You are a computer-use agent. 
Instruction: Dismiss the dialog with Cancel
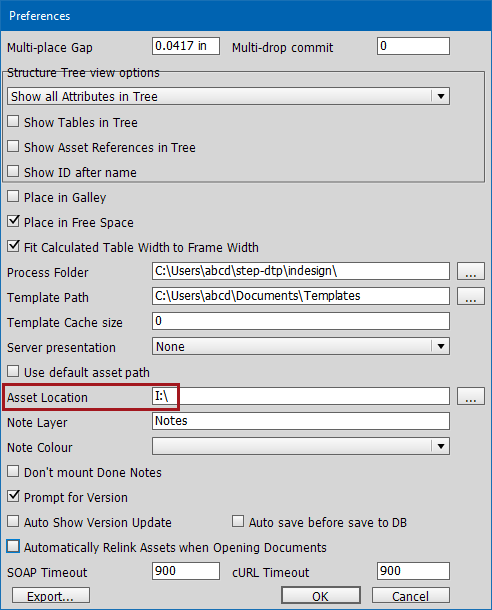pyautogui.click(x=411, y=596)
